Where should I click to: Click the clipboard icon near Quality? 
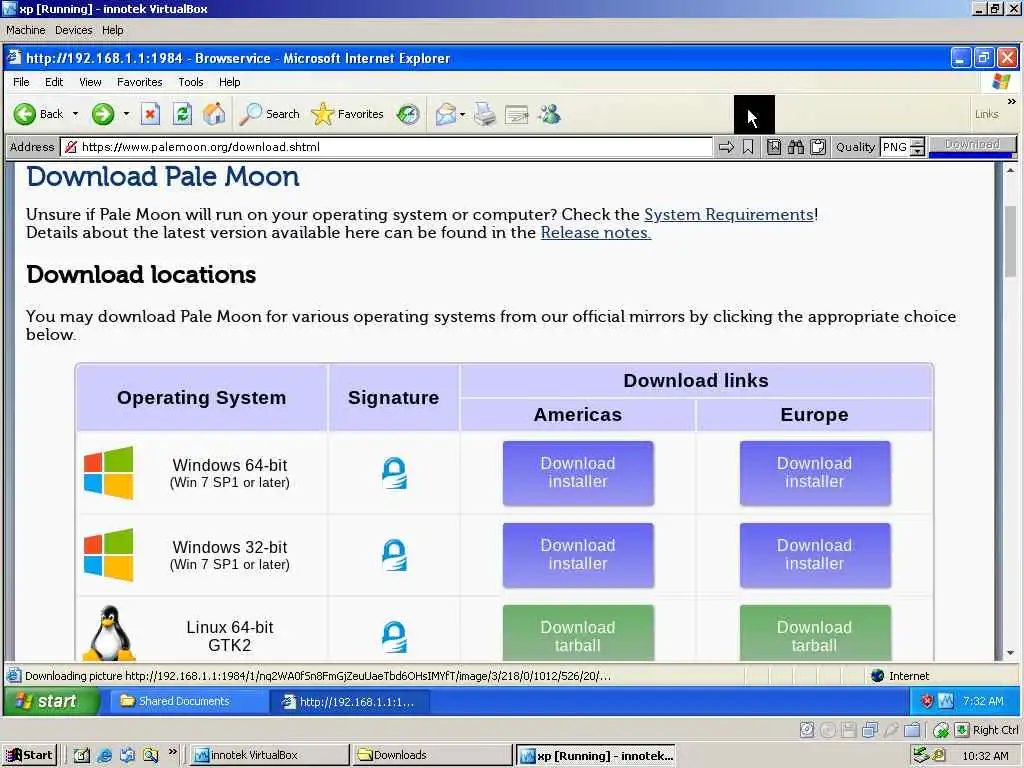click(x=818, y=147)
